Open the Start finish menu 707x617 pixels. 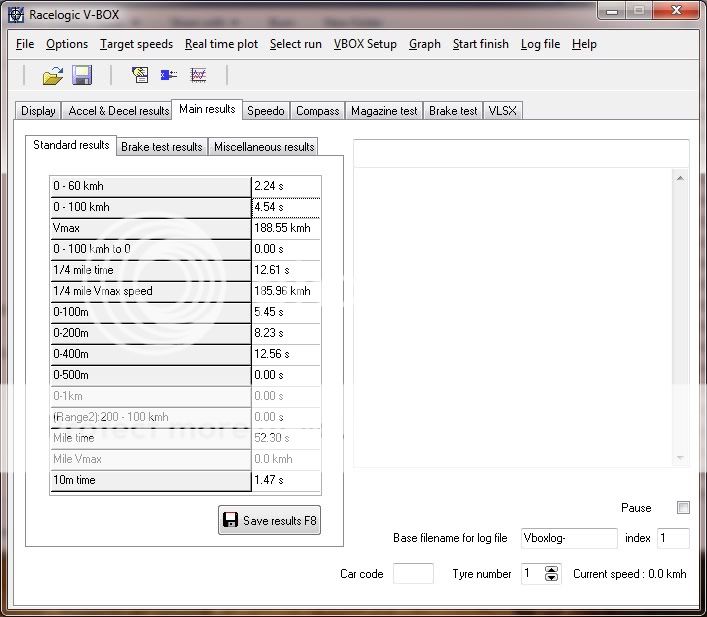tap(481, 44)
